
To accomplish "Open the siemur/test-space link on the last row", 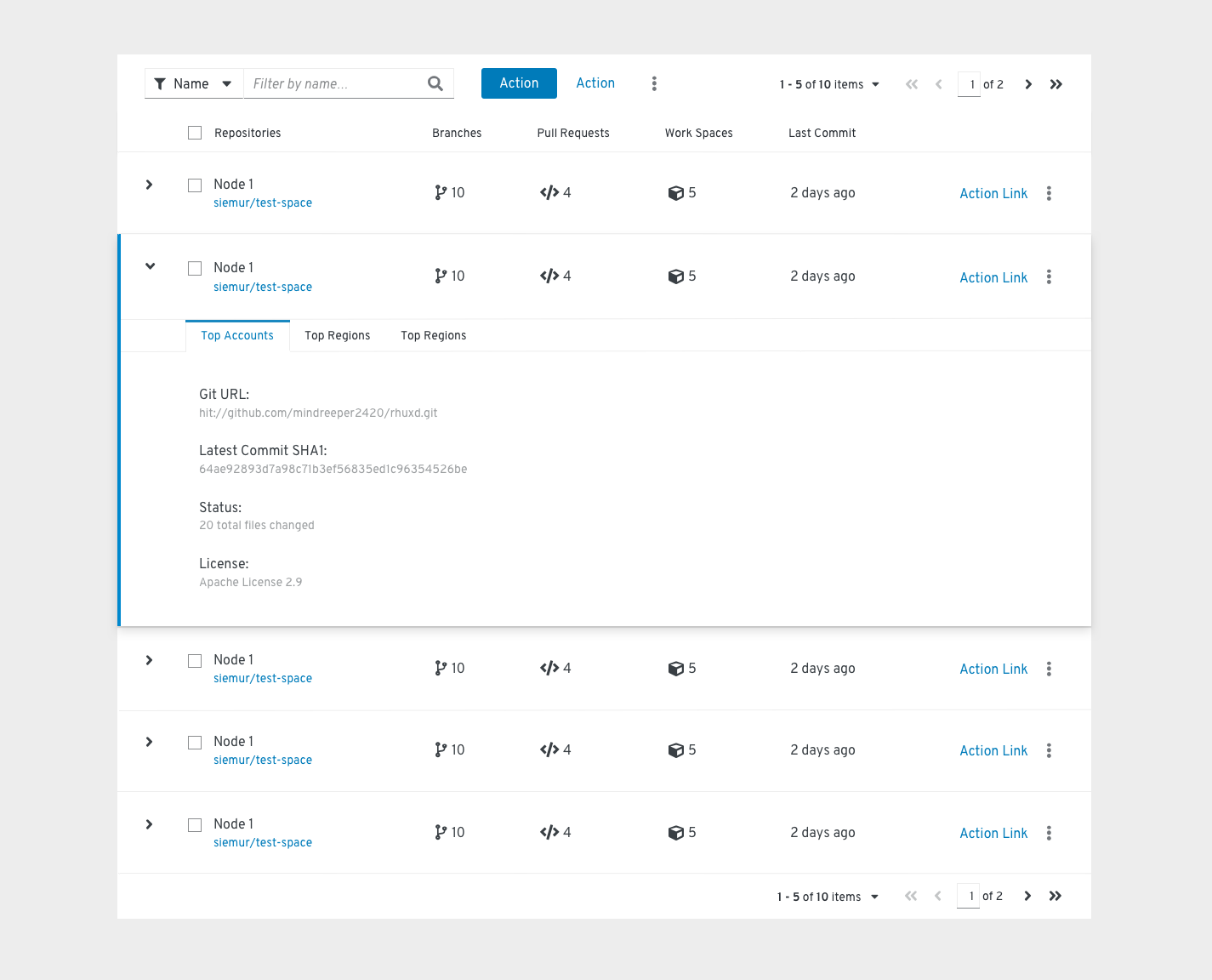I will [263, 842].
